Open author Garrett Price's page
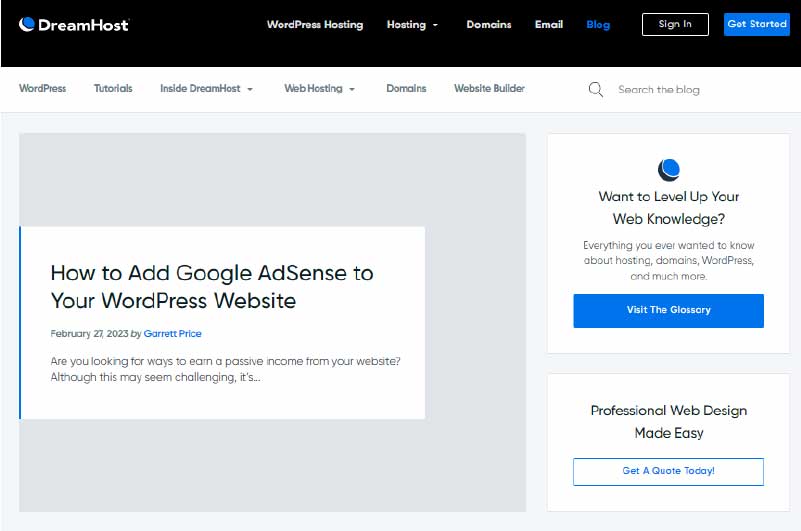801x531 pixels. 172,334
